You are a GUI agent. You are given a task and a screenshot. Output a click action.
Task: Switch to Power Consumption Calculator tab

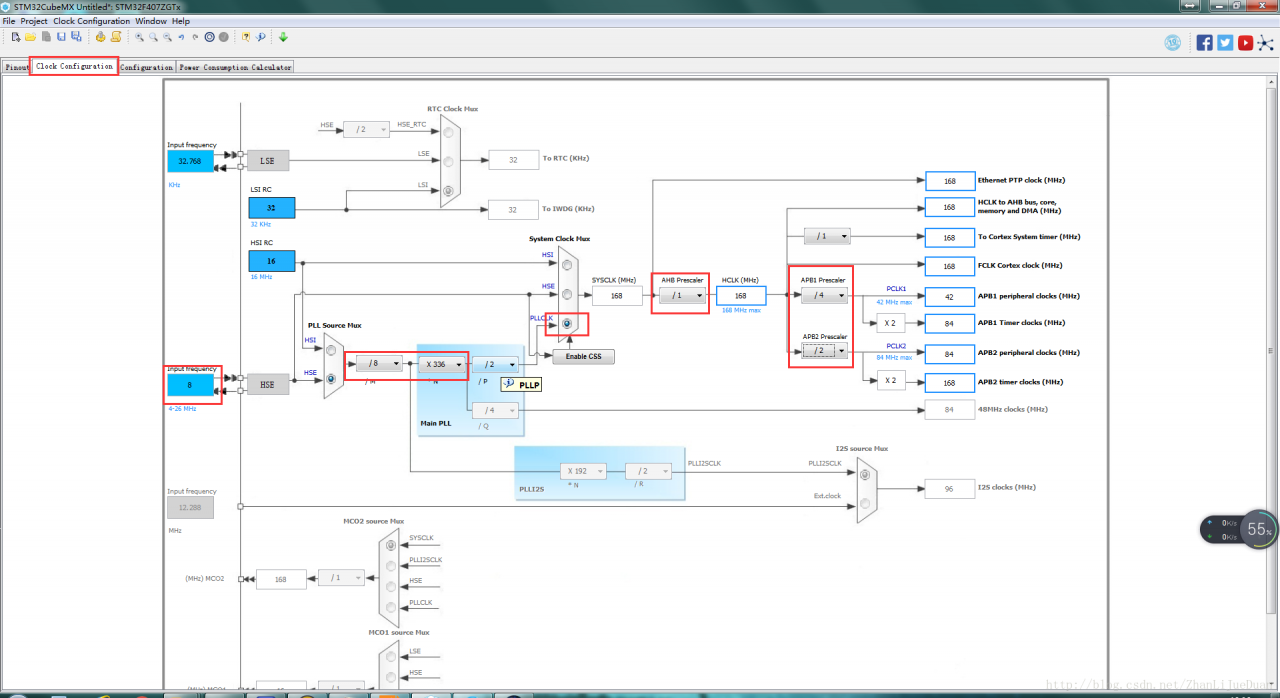coord(235,67)
